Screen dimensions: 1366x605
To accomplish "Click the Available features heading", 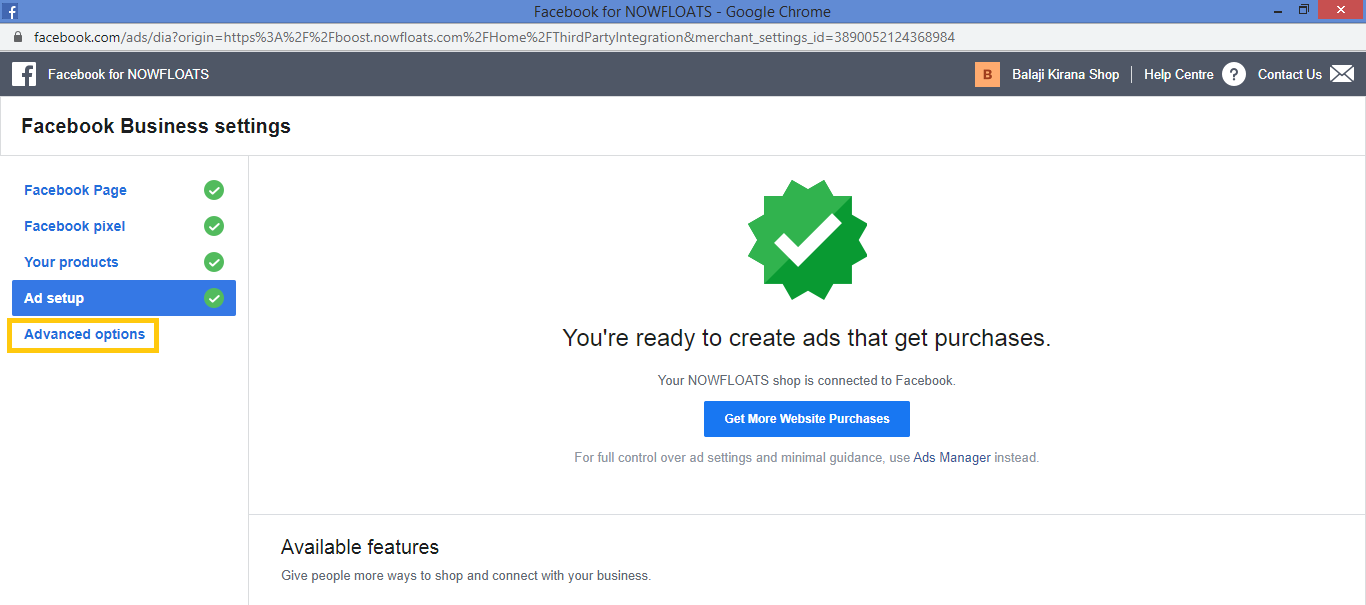I will (x=360, y=547).
